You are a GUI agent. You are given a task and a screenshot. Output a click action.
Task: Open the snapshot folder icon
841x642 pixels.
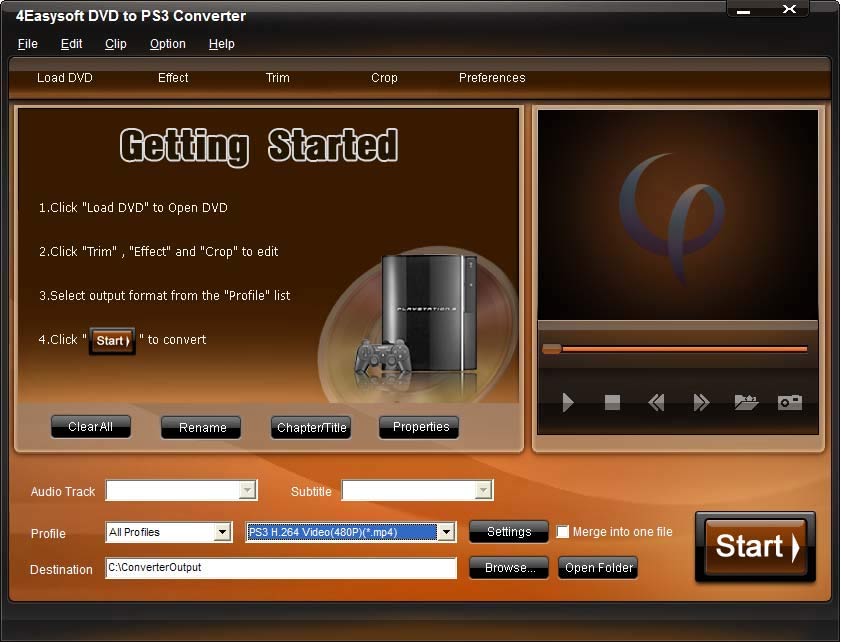point(746,402)
